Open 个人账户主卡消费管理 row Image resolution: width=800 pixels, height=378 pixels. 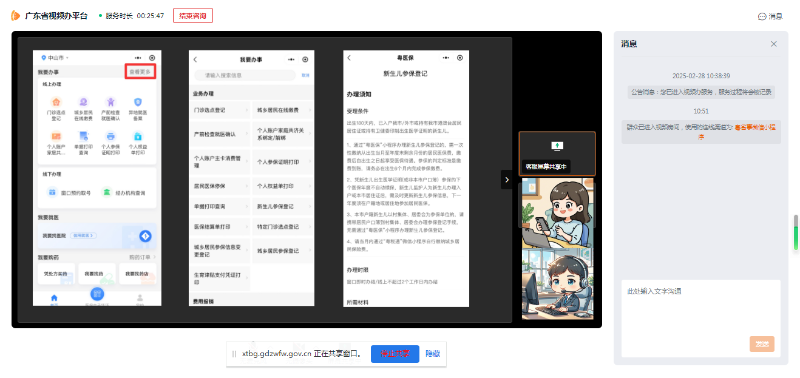pyautogui.click(x=219, y=162)
